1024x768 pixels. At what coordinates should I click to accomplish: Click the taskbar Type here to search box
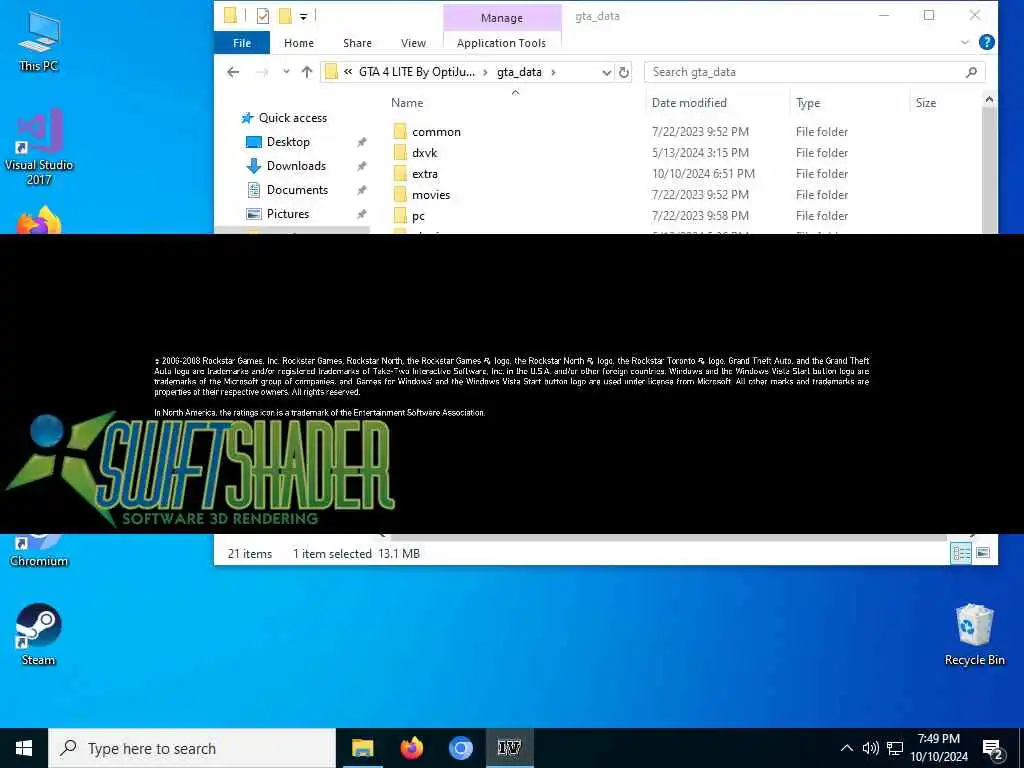pyautogui.click(x=192, y=748)
